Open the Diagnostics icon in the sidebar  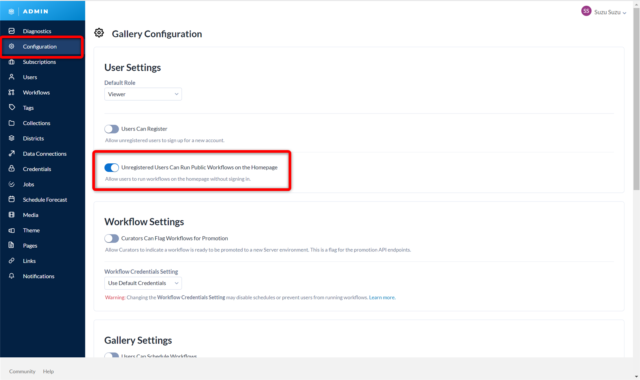pyautogui.click(x=11, y=31)
